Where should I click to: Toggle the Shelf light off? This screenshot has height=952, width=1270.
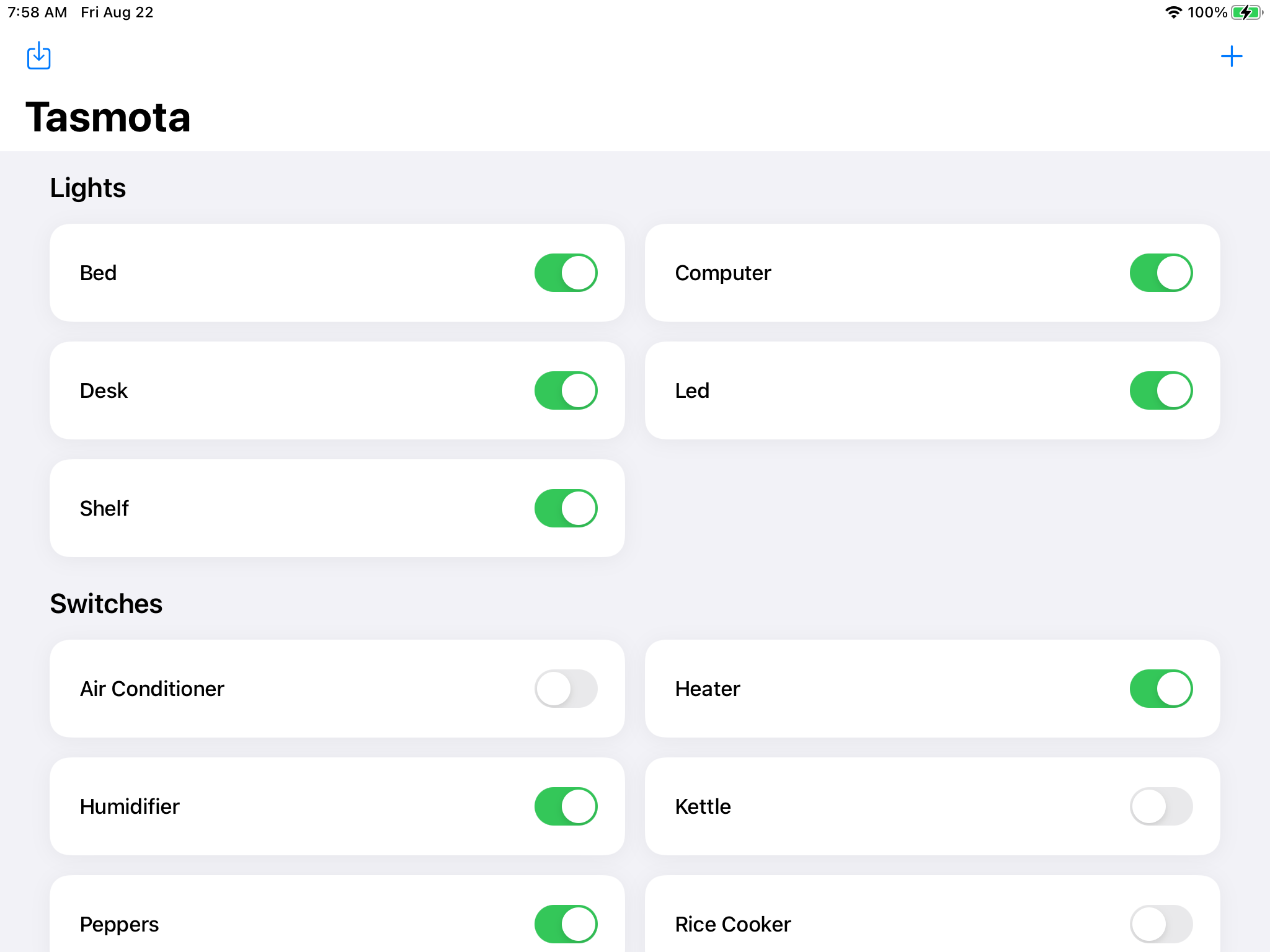(566, 508)
